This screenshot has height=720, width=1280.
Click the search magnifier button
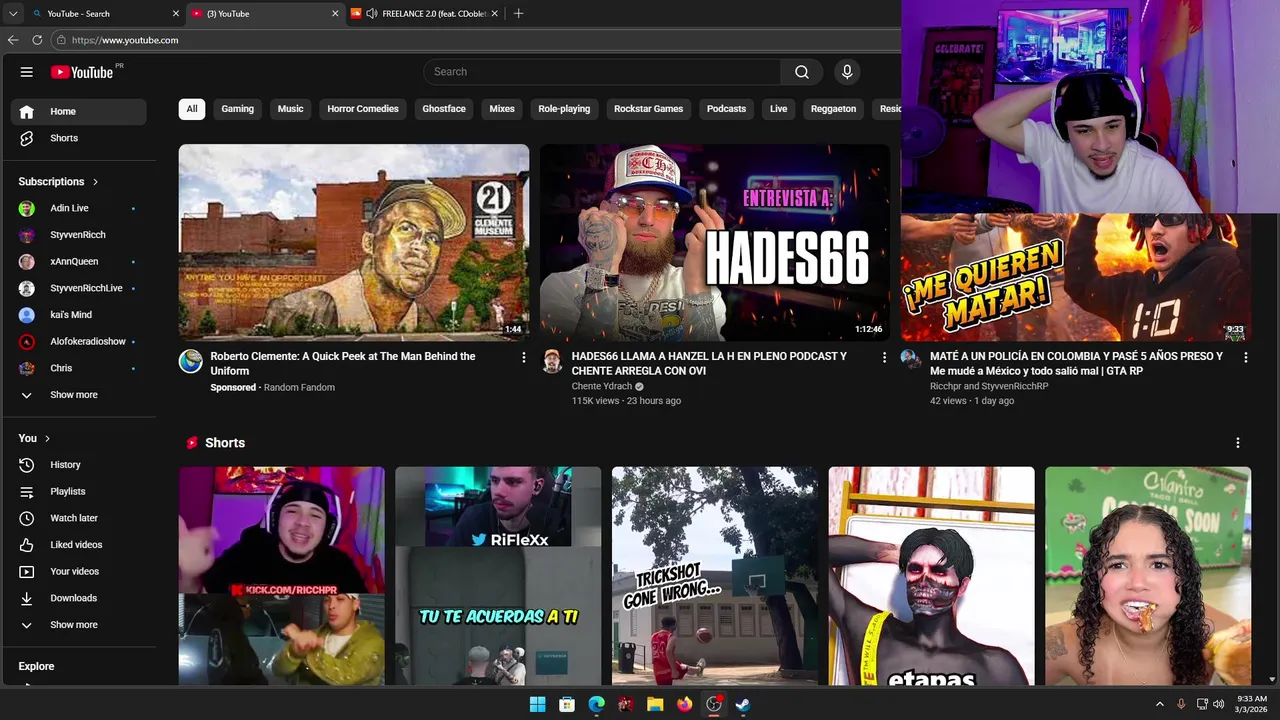[x=802, y=72]
